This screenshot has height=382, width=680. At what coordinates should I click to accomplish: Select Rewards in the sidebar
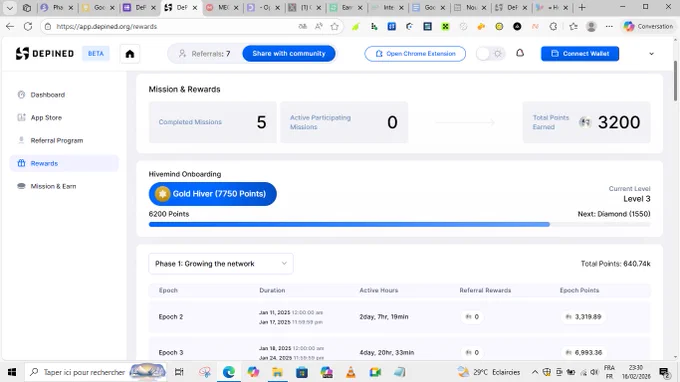point(64,163)
